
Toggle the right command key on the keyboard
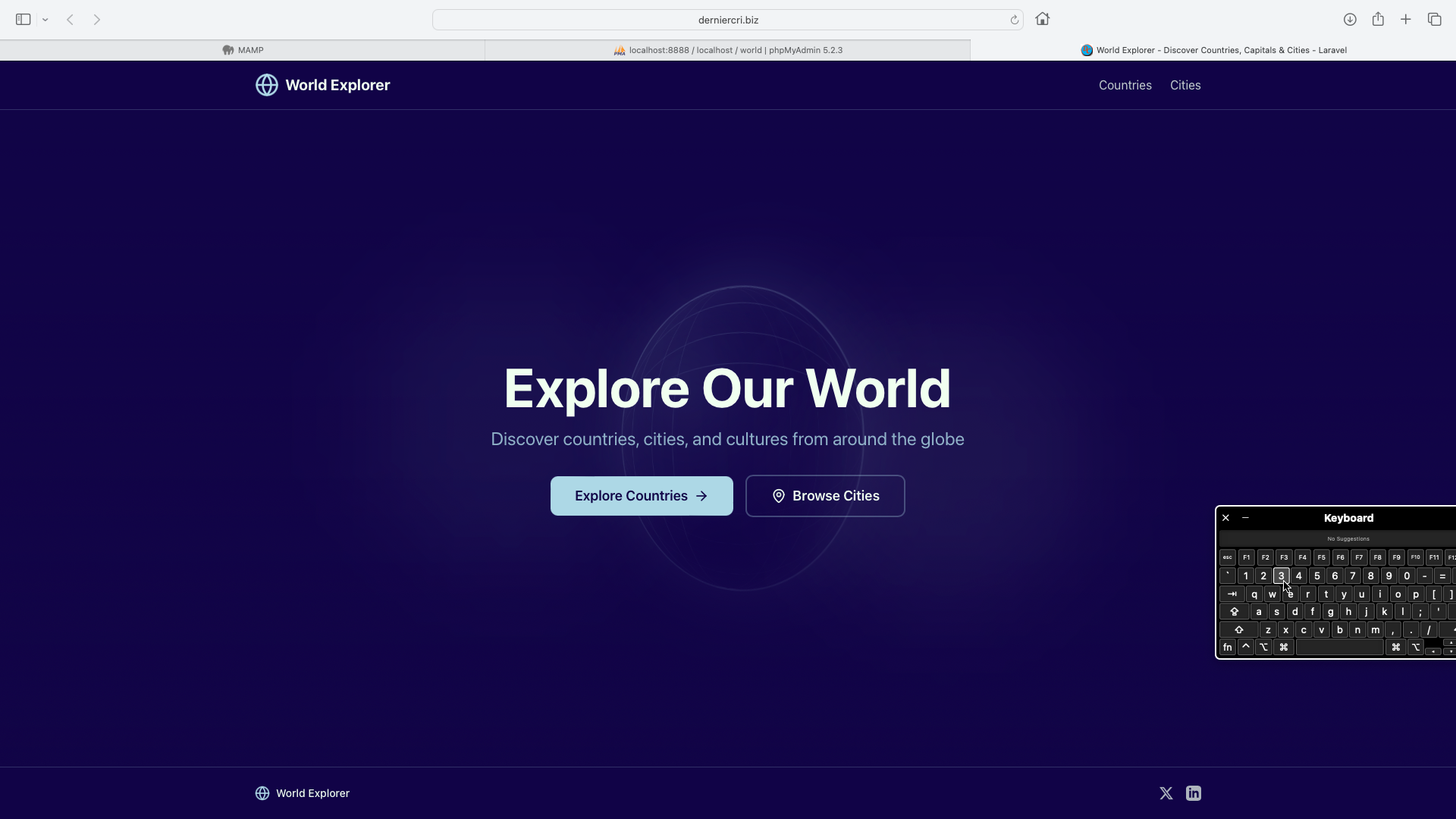(x=1396, y=647)
